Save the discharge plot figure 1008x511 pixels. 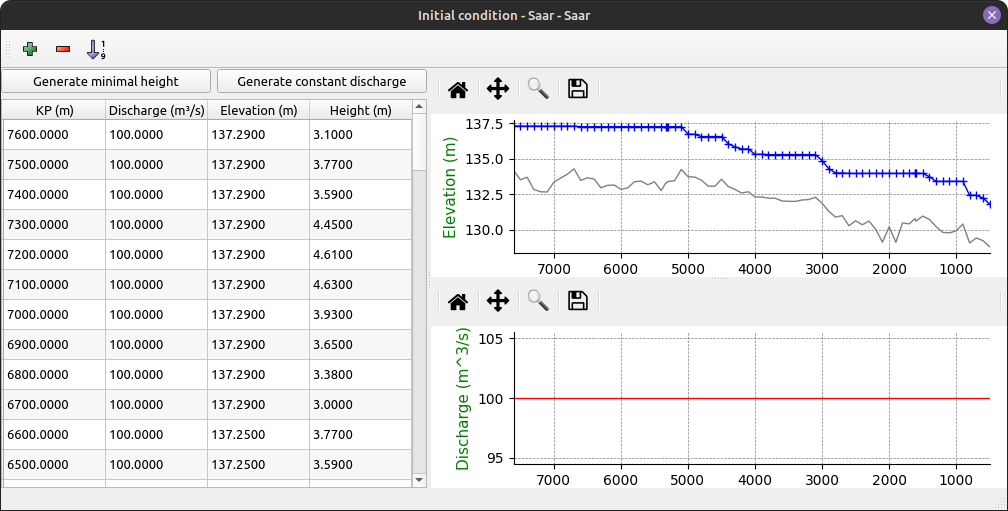[577, 301]
